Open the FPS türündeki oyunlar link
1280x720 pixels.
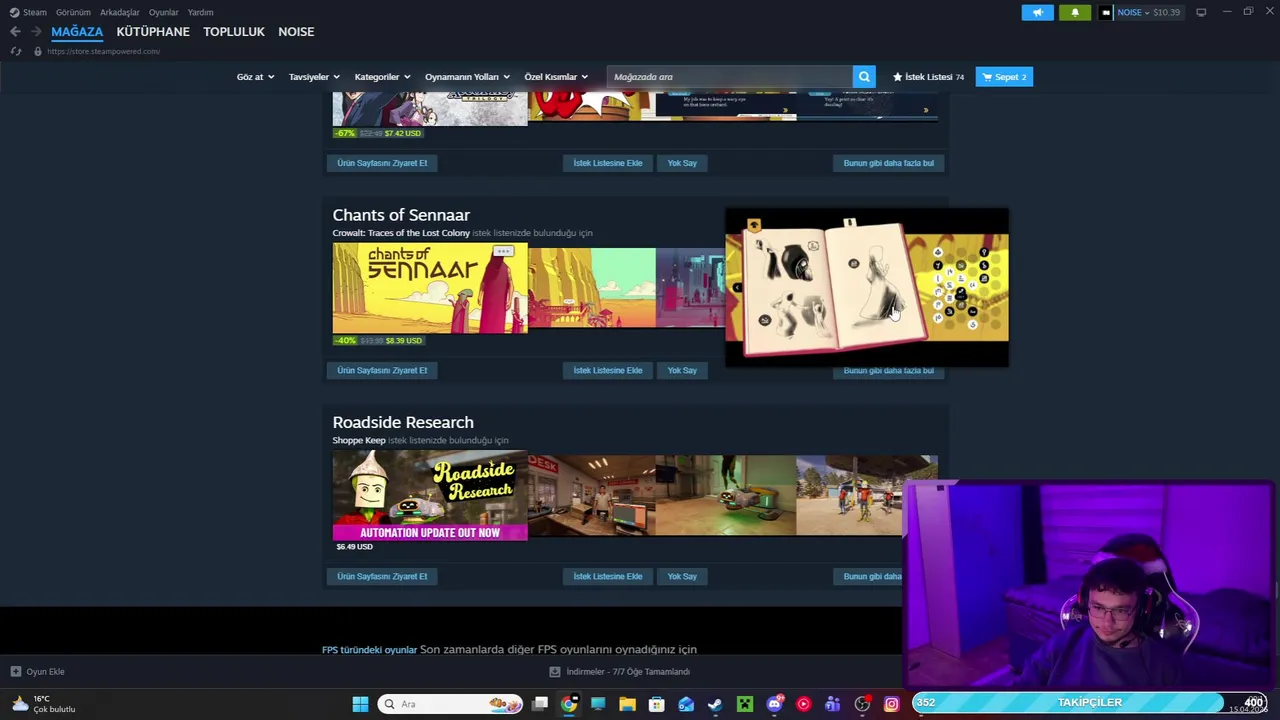(369, 650)
